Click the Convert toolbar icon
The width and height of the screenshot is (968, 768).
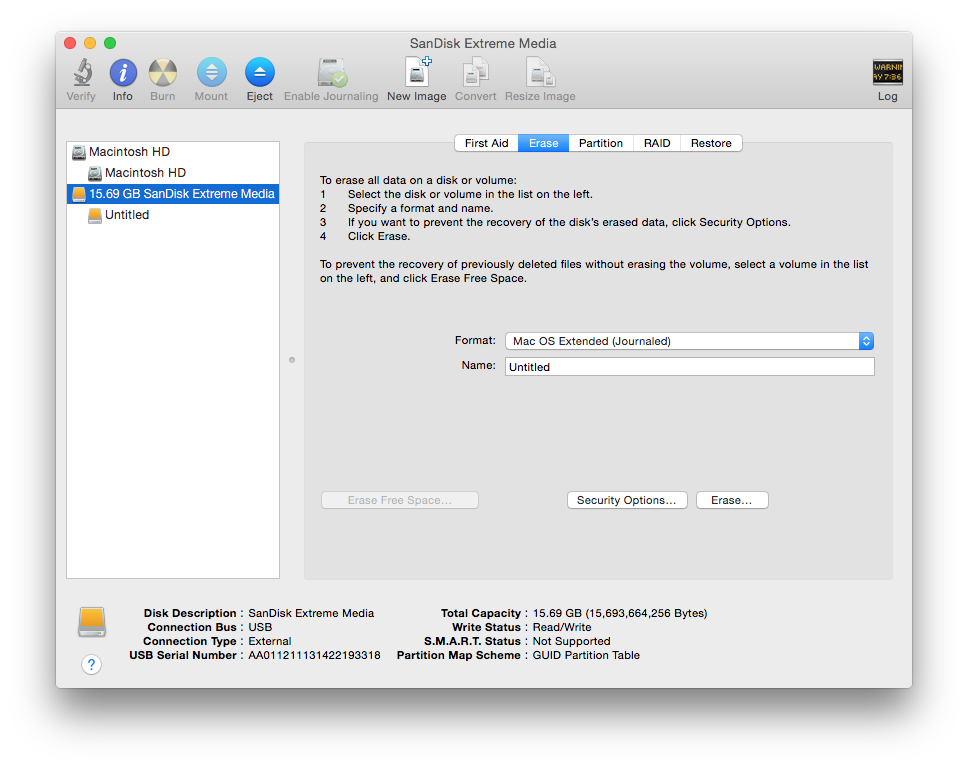tap(475, 73)
